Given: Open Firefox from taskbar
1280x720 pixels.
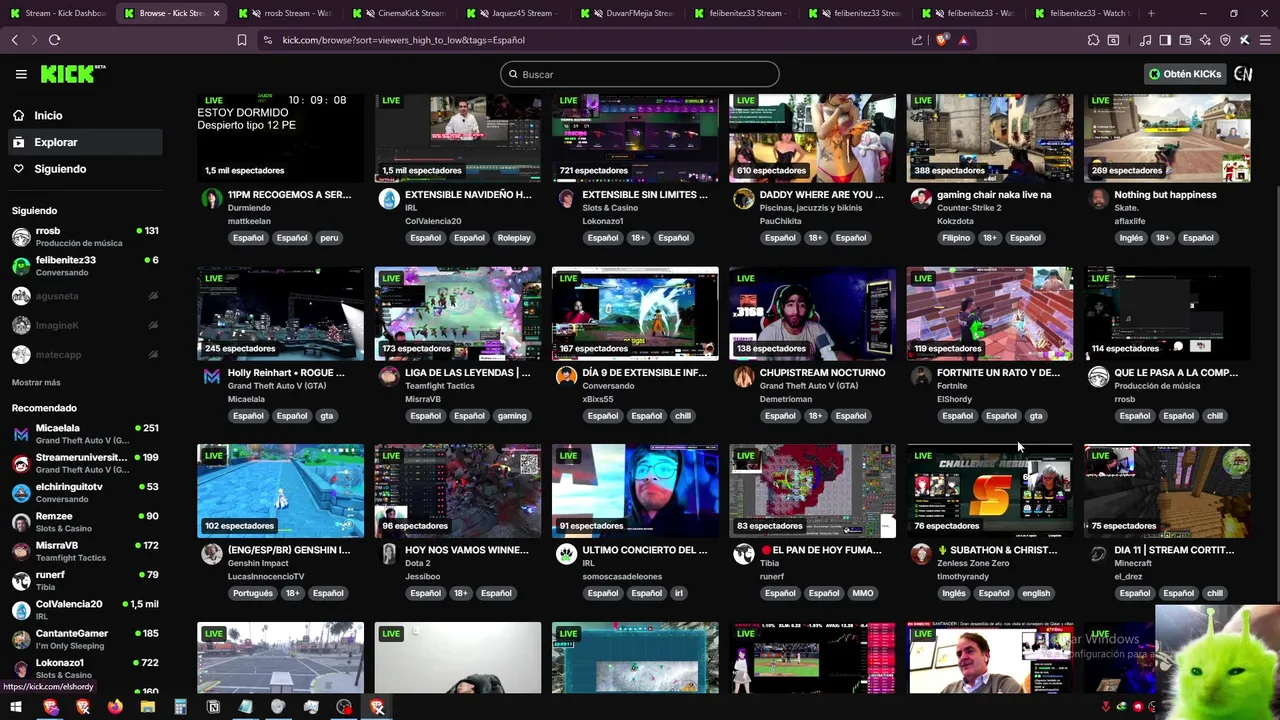Looking at the screenshot, I should click(x=115, y=707).
